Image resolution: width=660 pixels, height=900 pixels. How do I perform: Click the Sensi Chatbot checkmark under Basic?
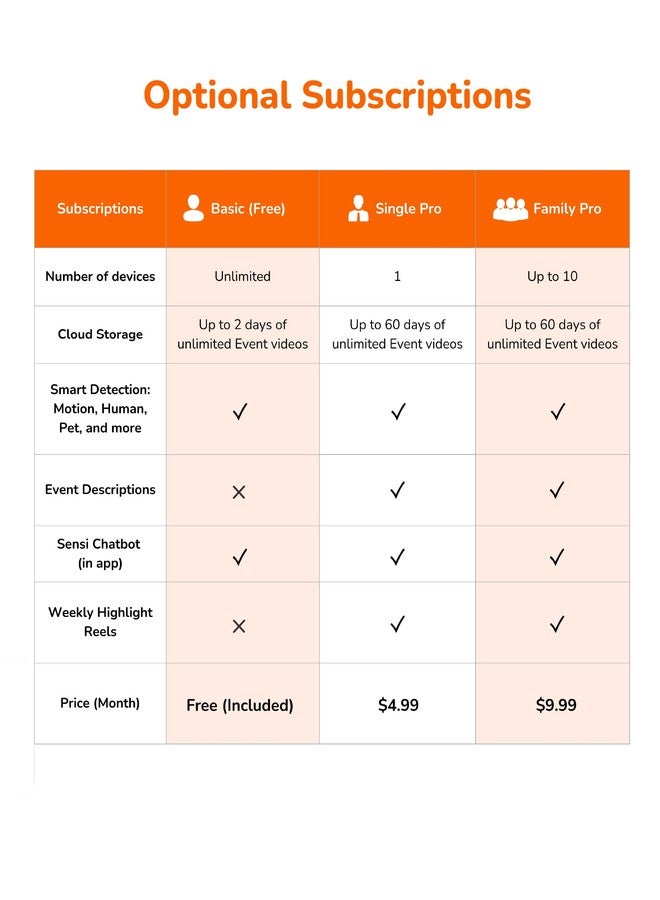[240, 557]
